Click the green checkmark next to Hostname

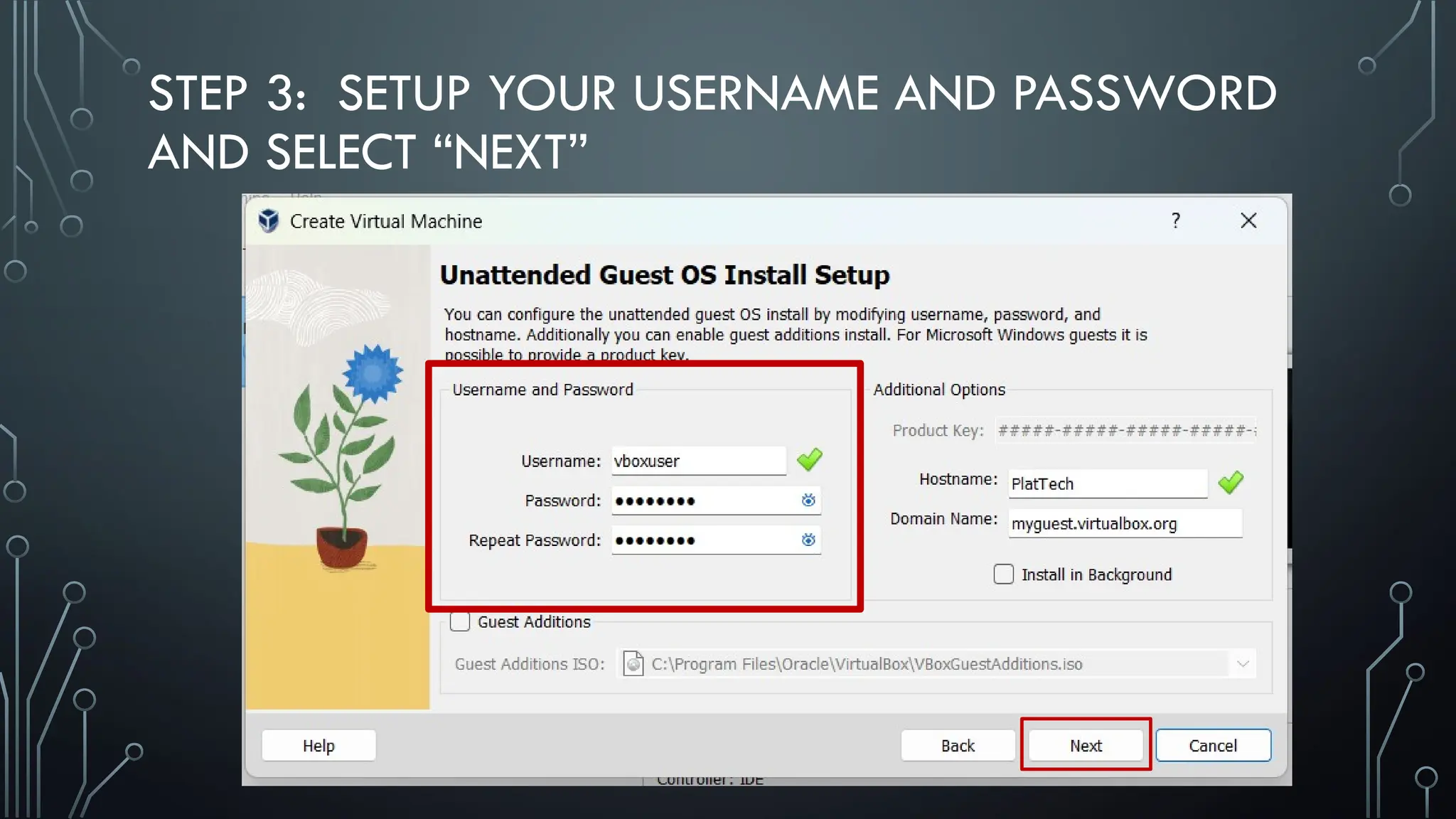[1231, 483]
